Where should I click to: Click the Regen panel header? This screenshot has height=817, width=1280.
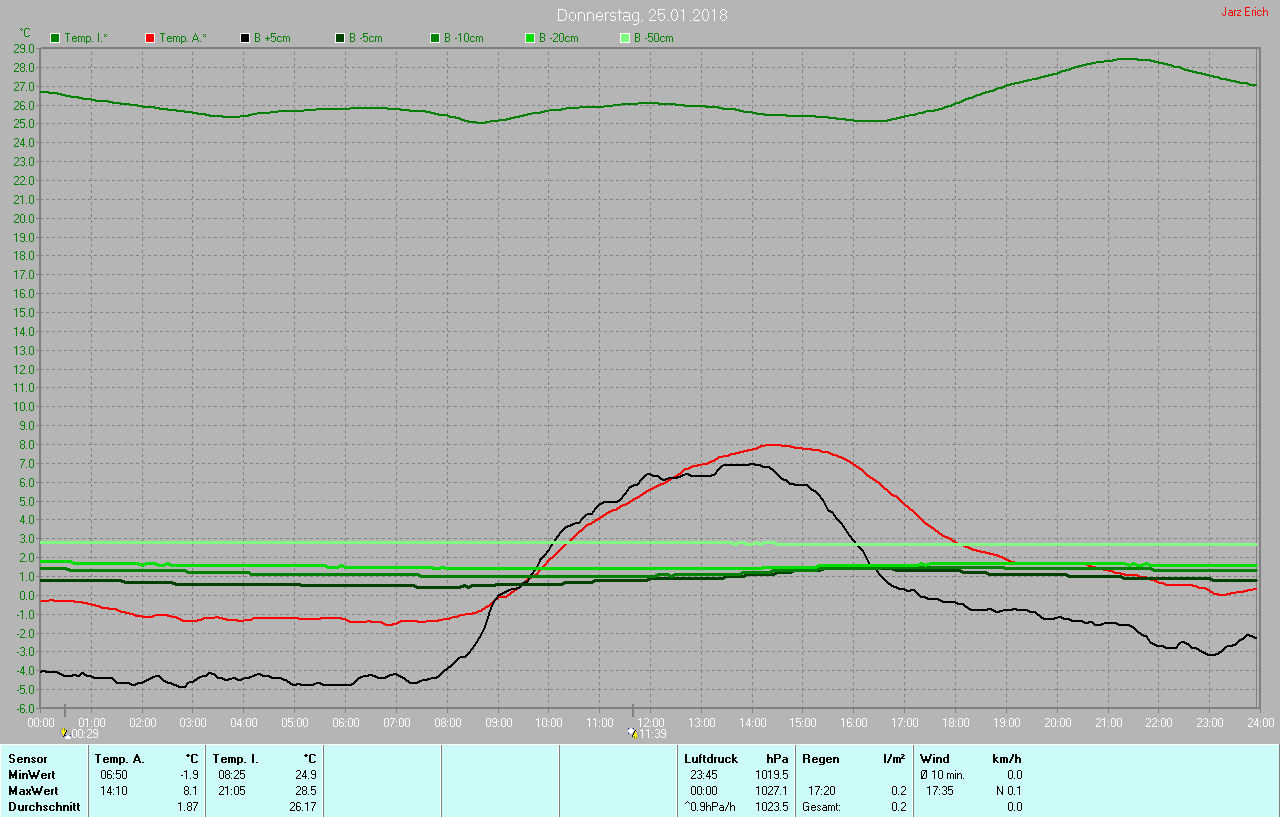click(820, 759)
